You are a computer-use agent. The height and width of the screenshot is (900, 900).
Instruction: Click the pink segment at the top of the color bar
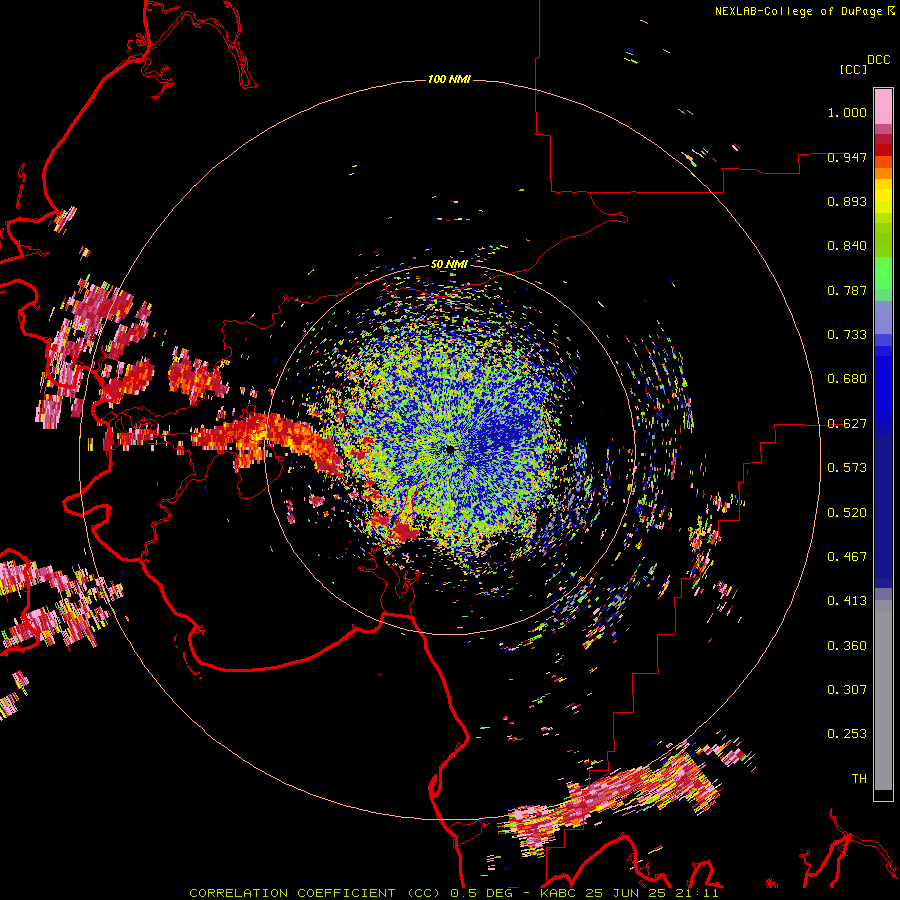point(883,106)
